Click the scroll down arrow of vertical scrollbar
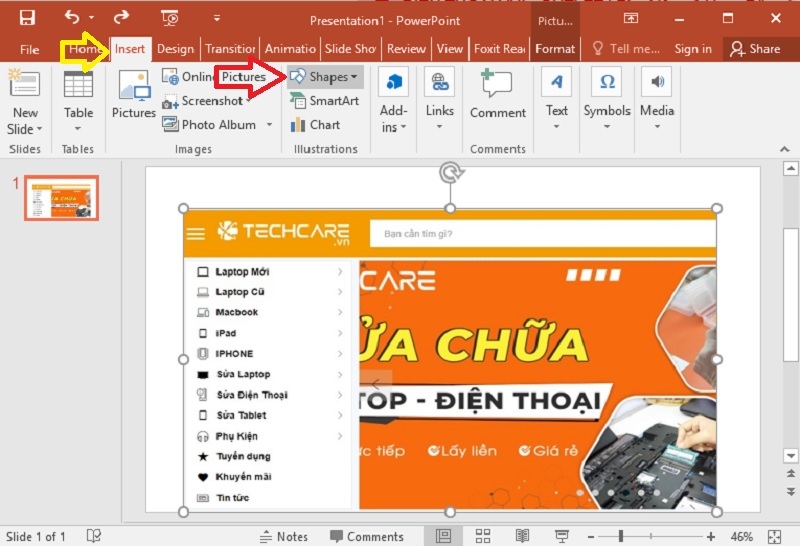Screen dimensions: 800x546 click(x=790, y=455)
